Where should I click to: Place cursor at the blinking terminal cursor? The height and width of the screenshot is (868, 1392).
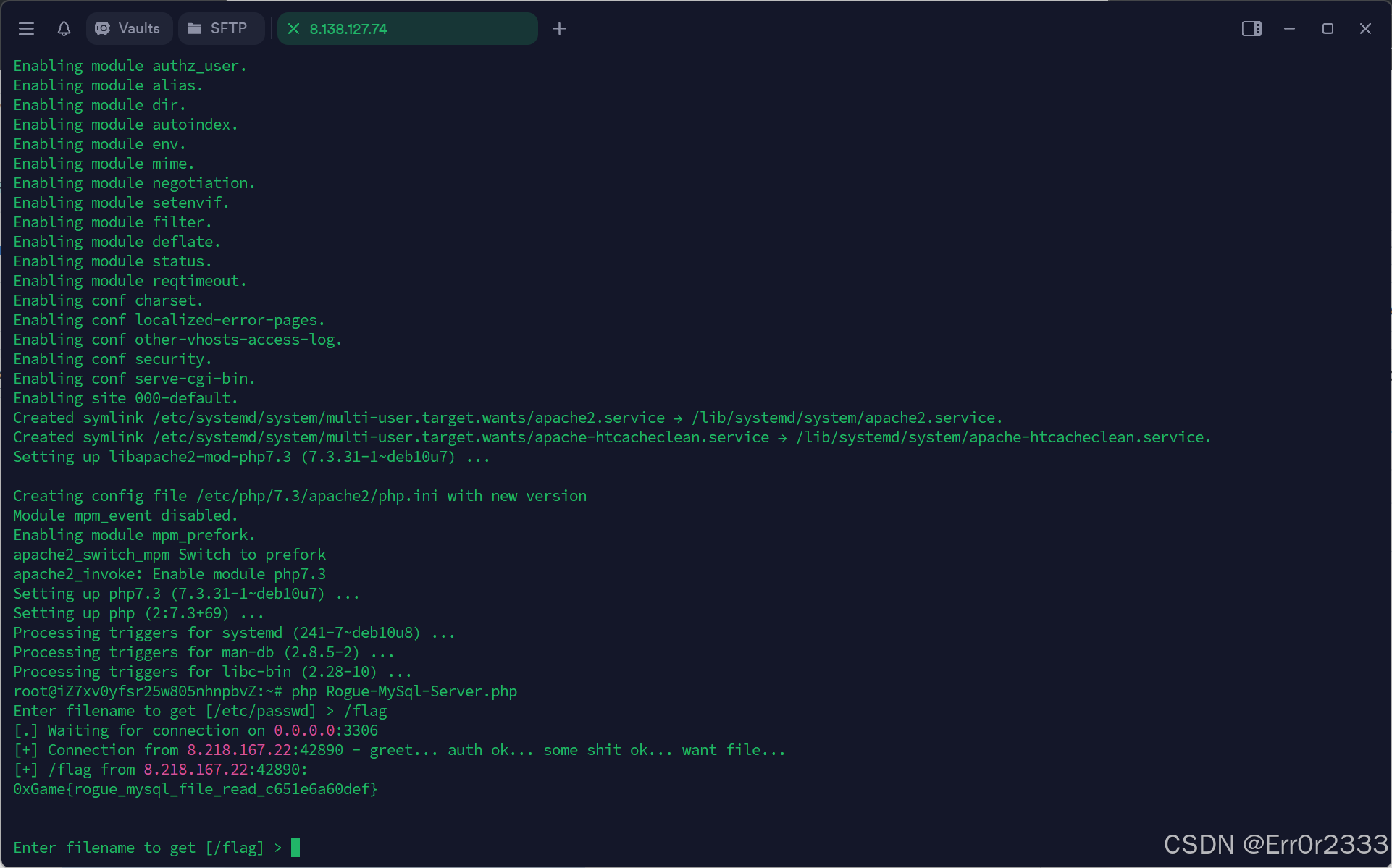coord(294,847)
